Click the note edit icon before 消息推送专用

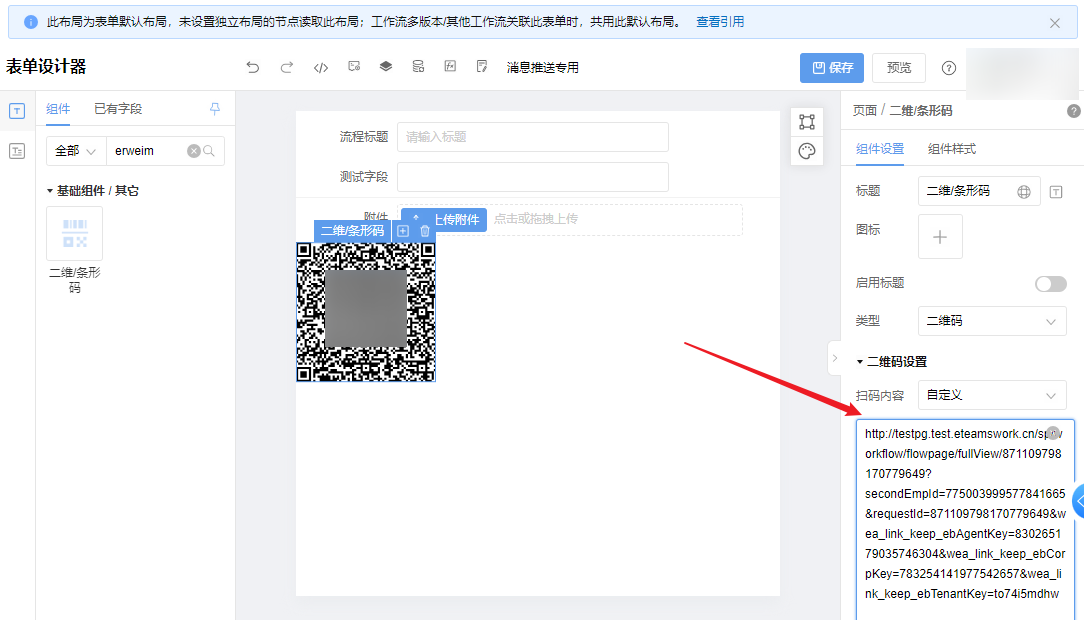(482, 66)
